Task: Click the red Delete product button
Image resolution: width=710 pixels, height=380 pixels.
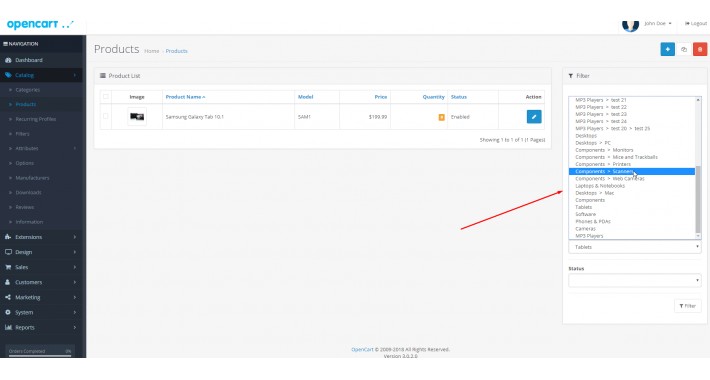Action: pos(700,49)
